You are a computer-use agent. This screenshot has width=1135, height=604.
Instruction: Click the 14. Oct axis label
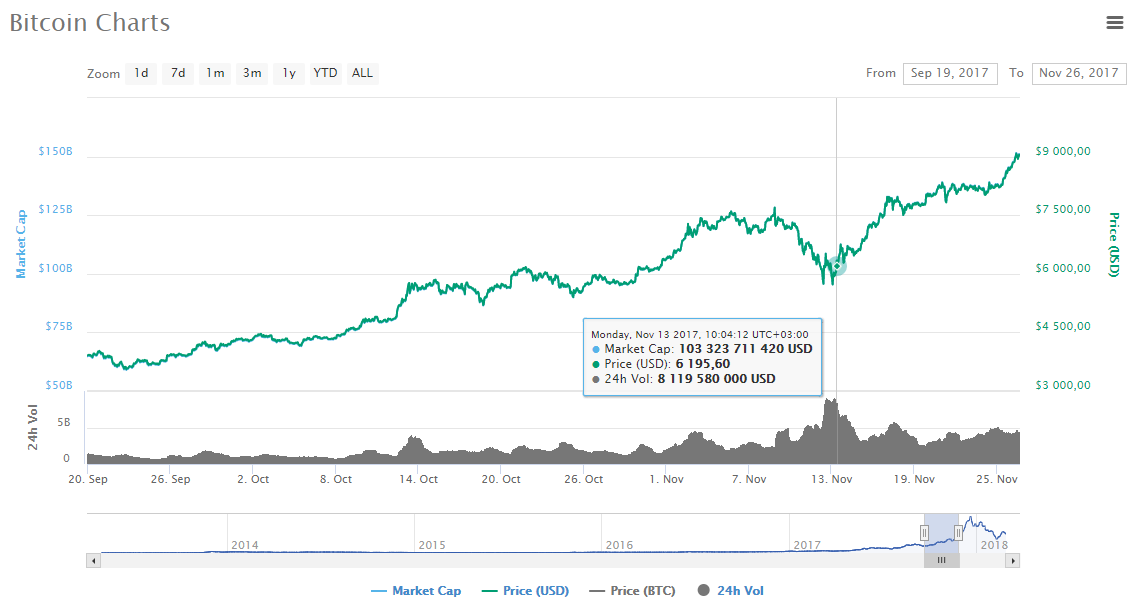pyautogui.click(x=418, y=479)
